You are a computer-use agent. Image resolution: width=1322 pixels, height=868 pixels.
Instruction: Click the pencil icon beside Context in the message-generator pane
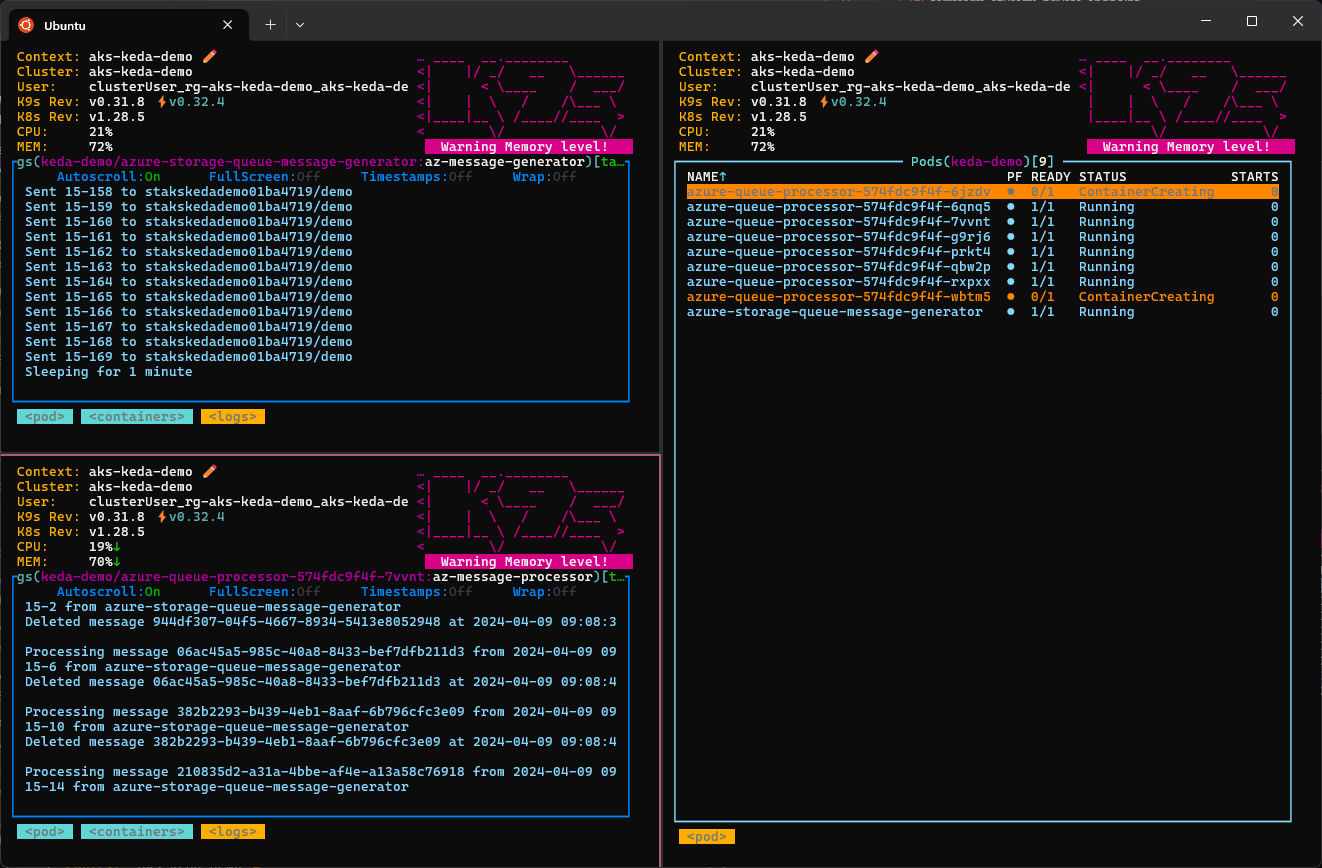pos(209,57)
